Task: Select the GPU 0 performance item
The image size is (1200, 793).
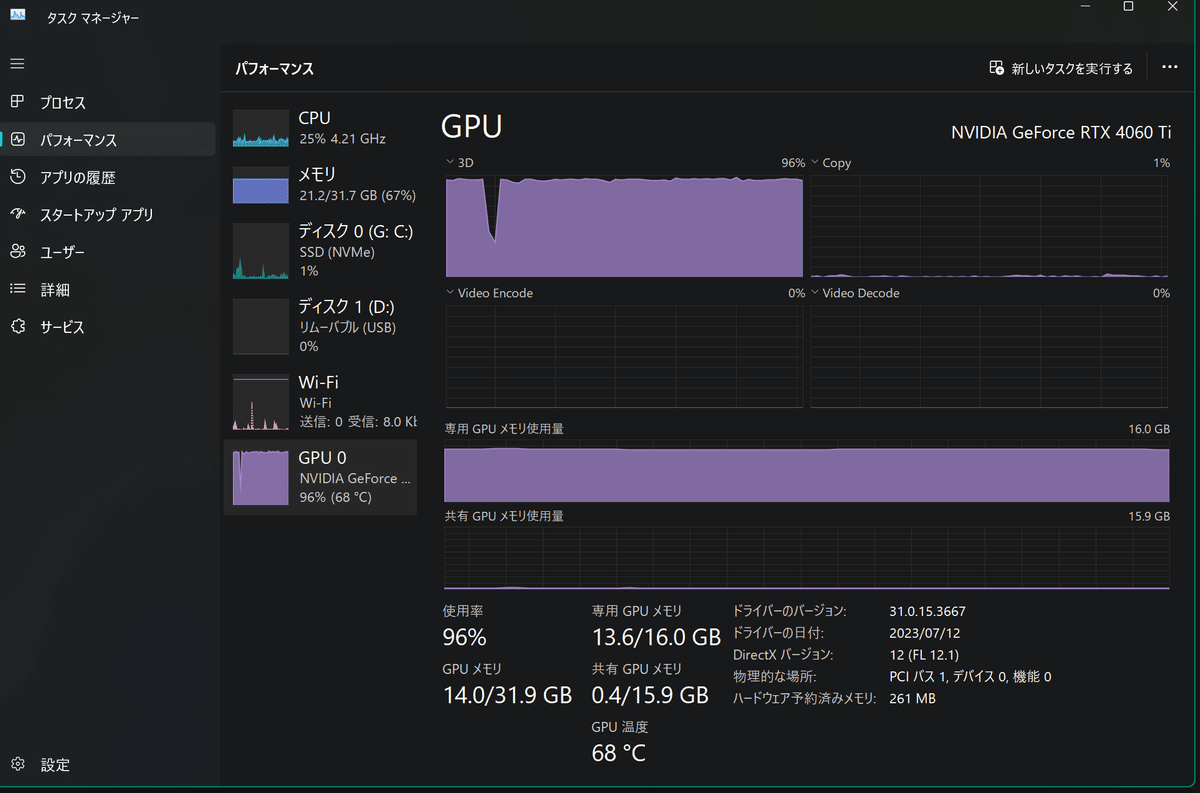Action: click(320, 477)
